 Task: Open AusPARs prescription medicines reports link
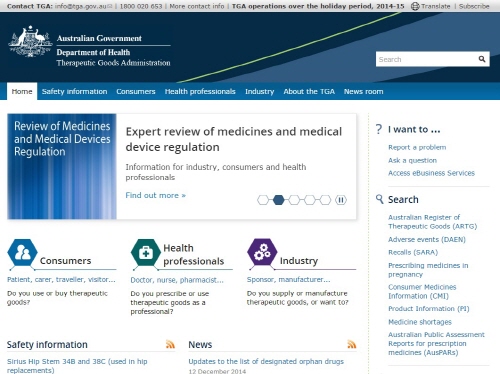click(x=436, y=343)
